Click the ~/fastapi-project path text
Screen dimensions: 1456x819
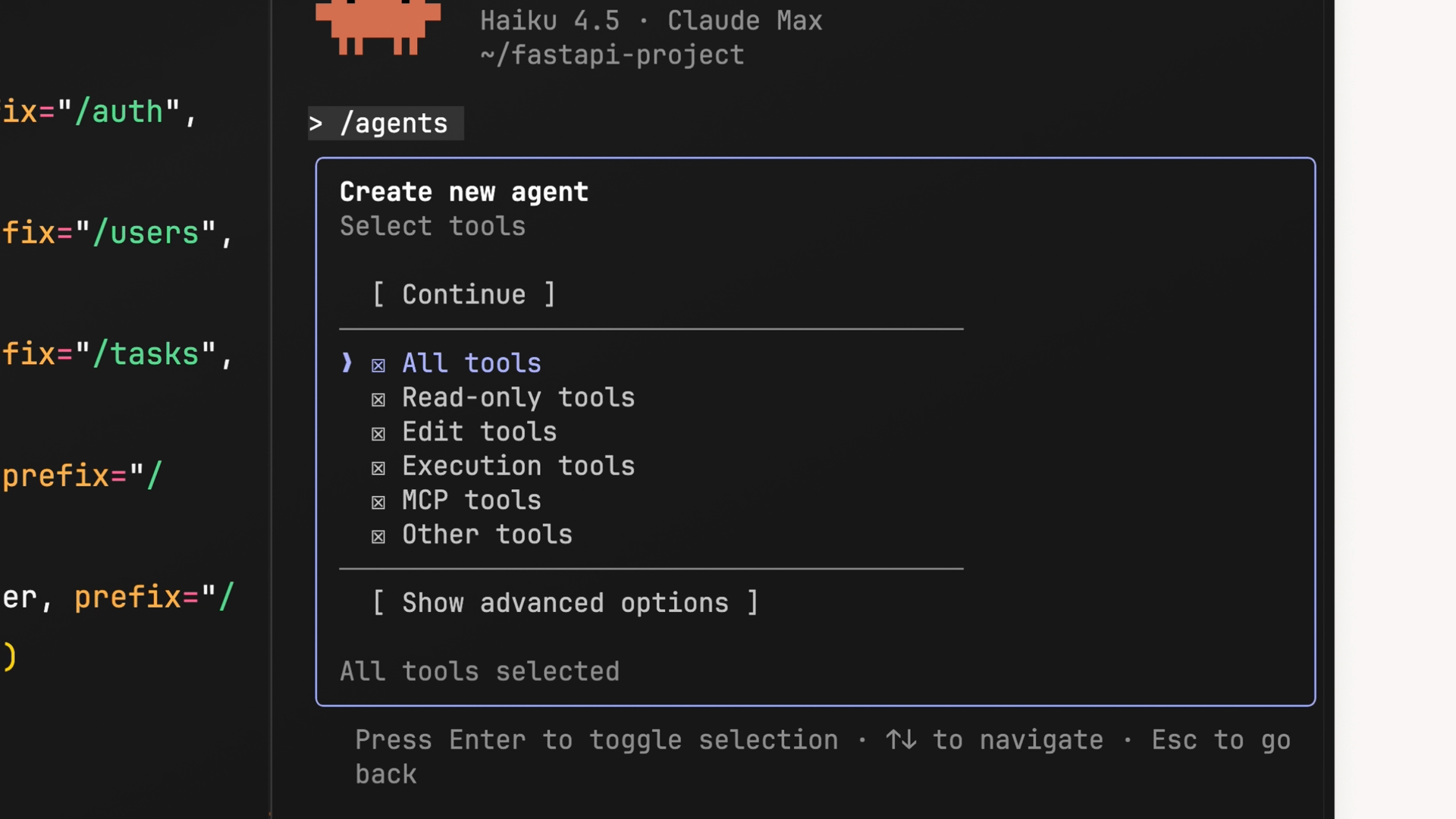(x=612, y=55)
